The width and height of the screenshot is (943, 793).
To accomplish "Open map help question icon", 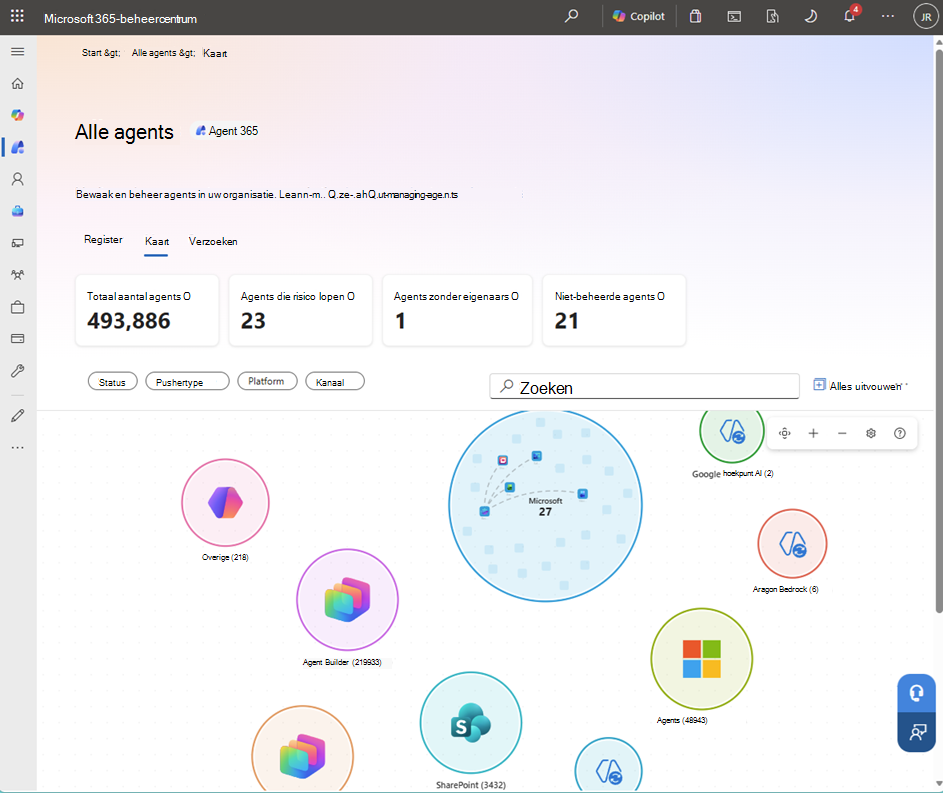I will [x=900, y=433].
